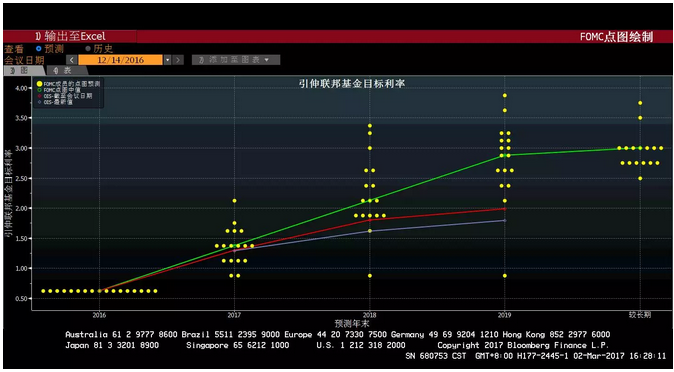Click the 2019 x-axis label
This screenshot has height=372, width=674.
(505, 315)
